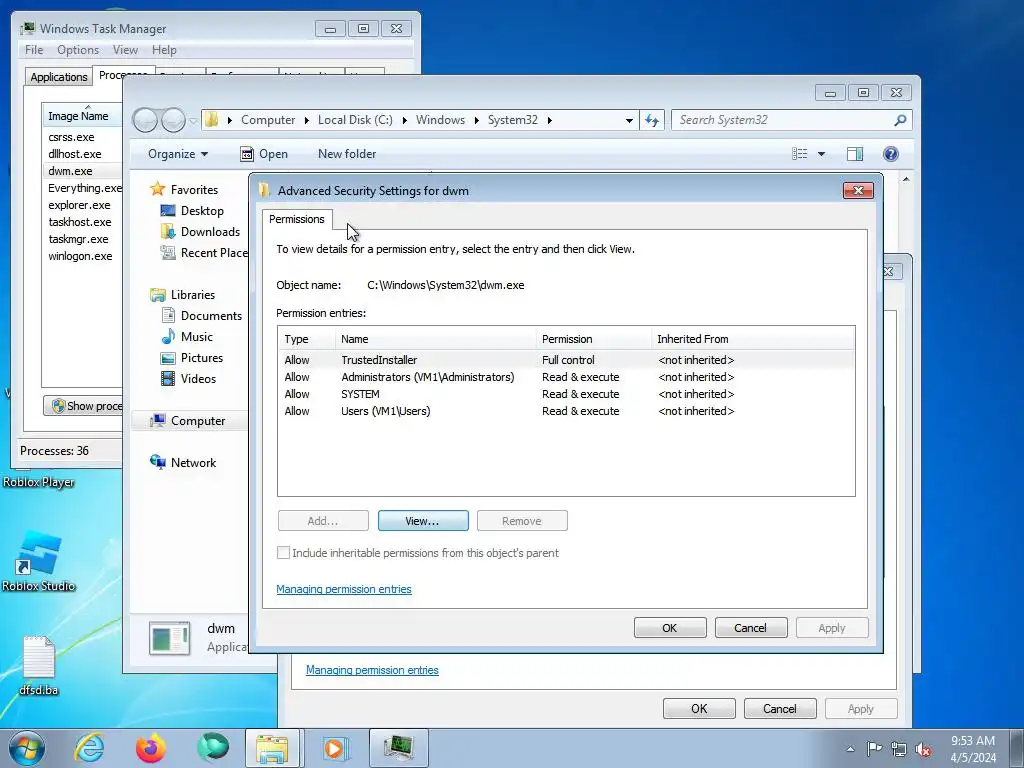The width and height of the screenshot is (1024, 768).
Task: Toggle the preview pane icon
Action: point(855,154)
